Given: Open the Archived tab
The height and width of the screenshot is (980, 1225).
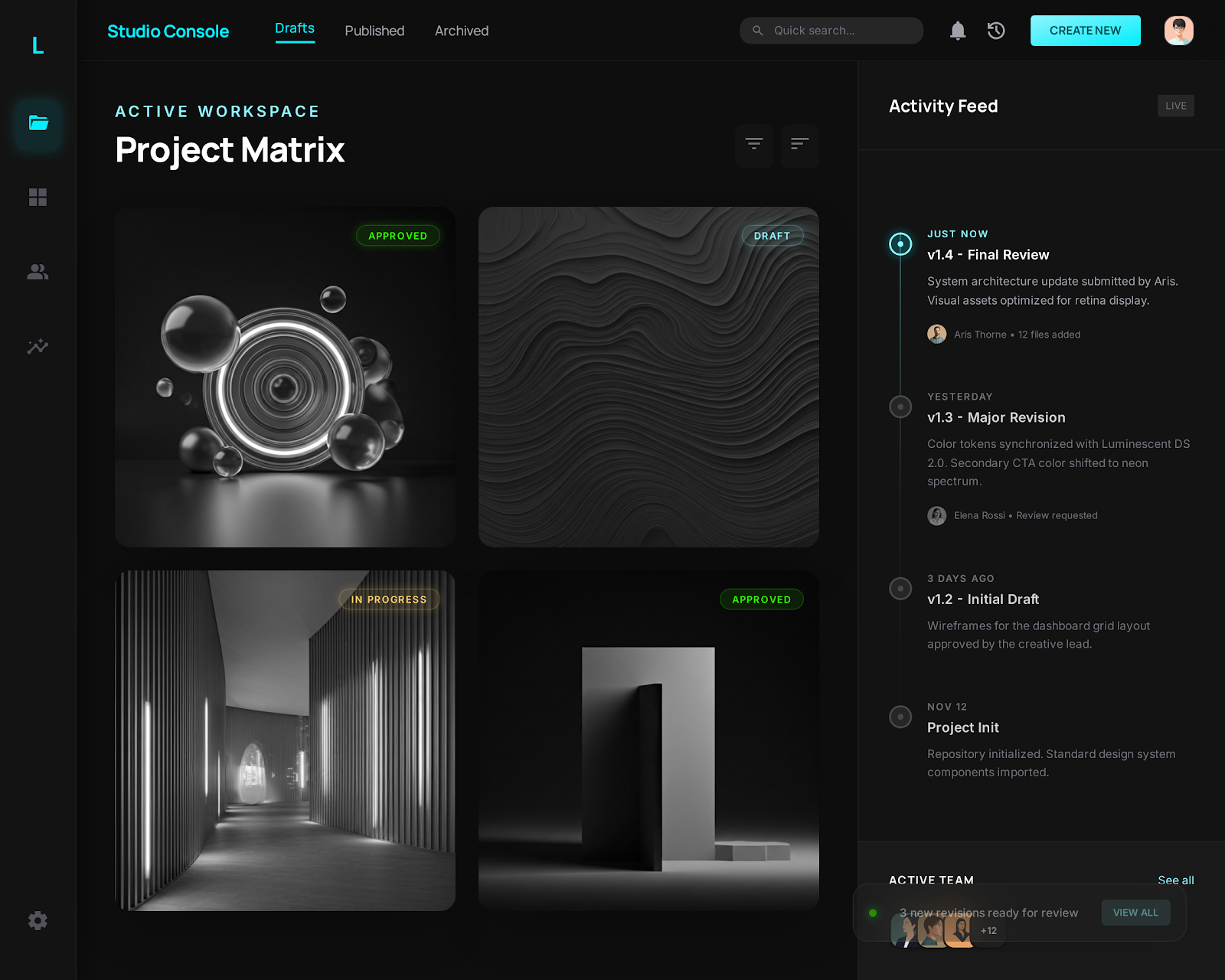Looking at the screenshot, I should [461, 31].
